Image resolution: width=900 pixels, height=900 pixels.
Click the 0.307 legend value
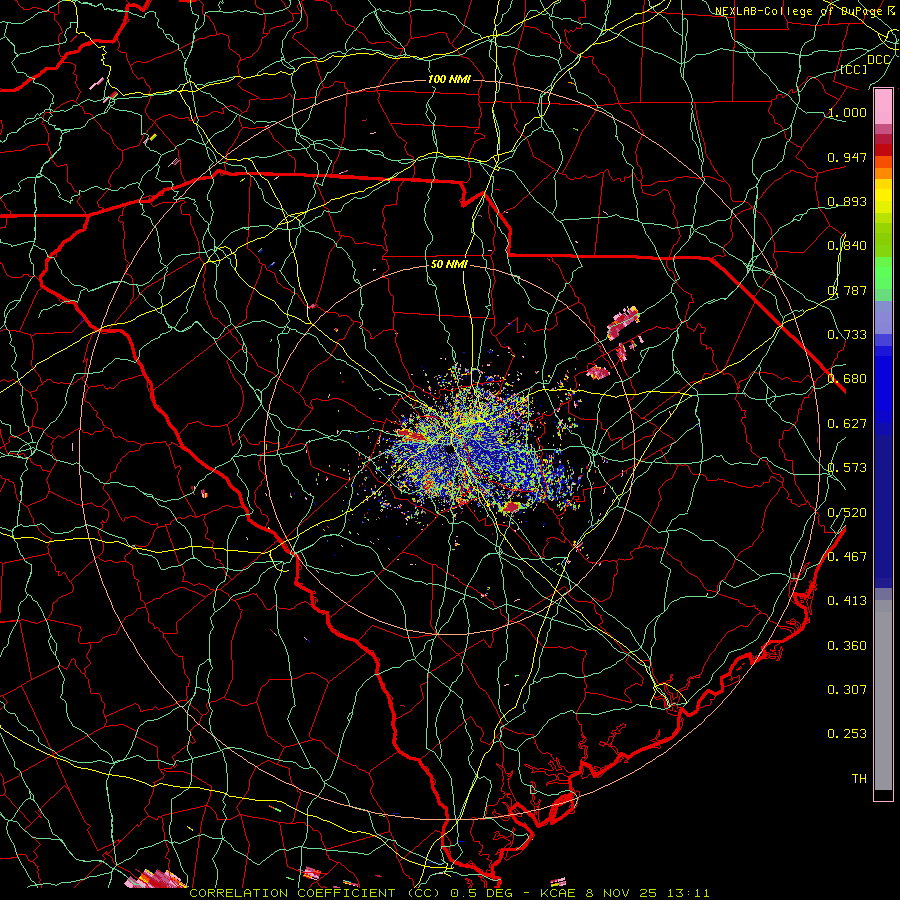pos(847,690)
